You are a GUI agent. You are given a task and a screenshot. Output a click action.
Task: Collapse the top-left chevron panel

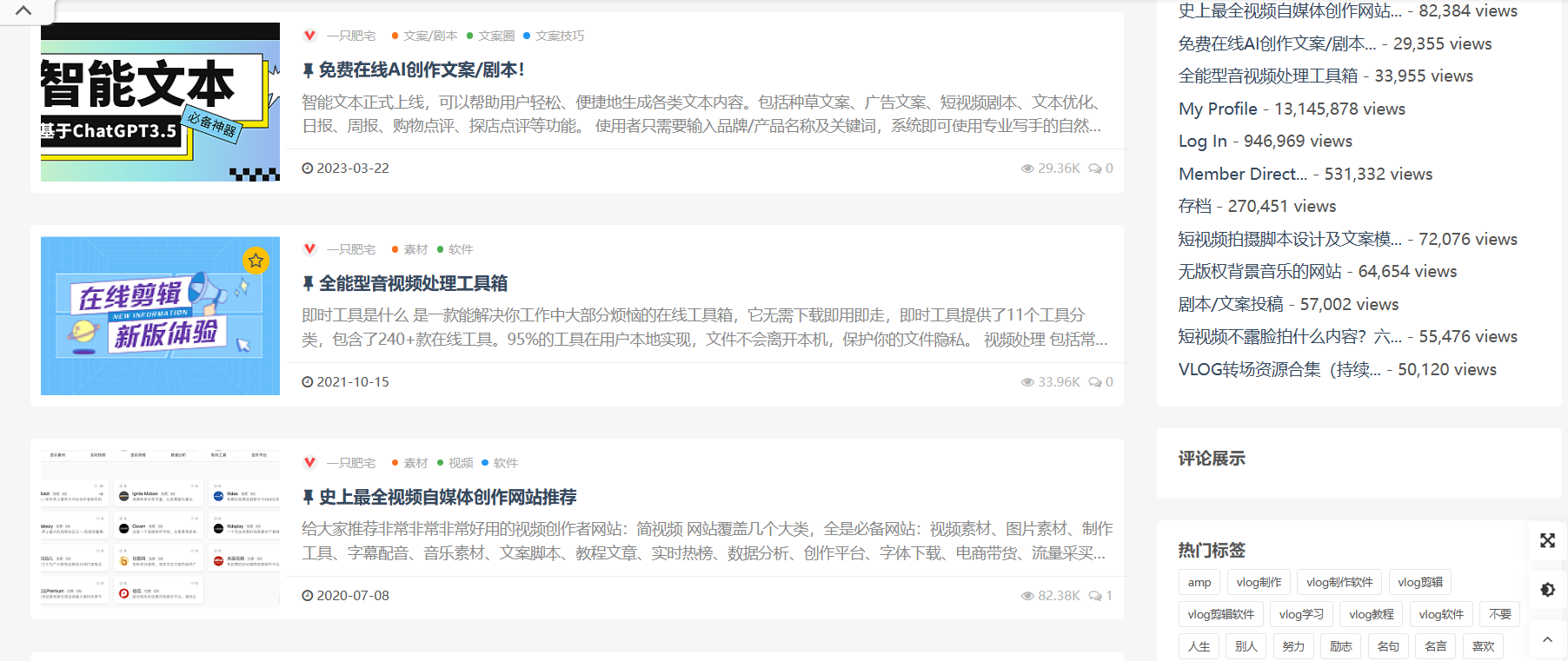(x=24, y=10)
